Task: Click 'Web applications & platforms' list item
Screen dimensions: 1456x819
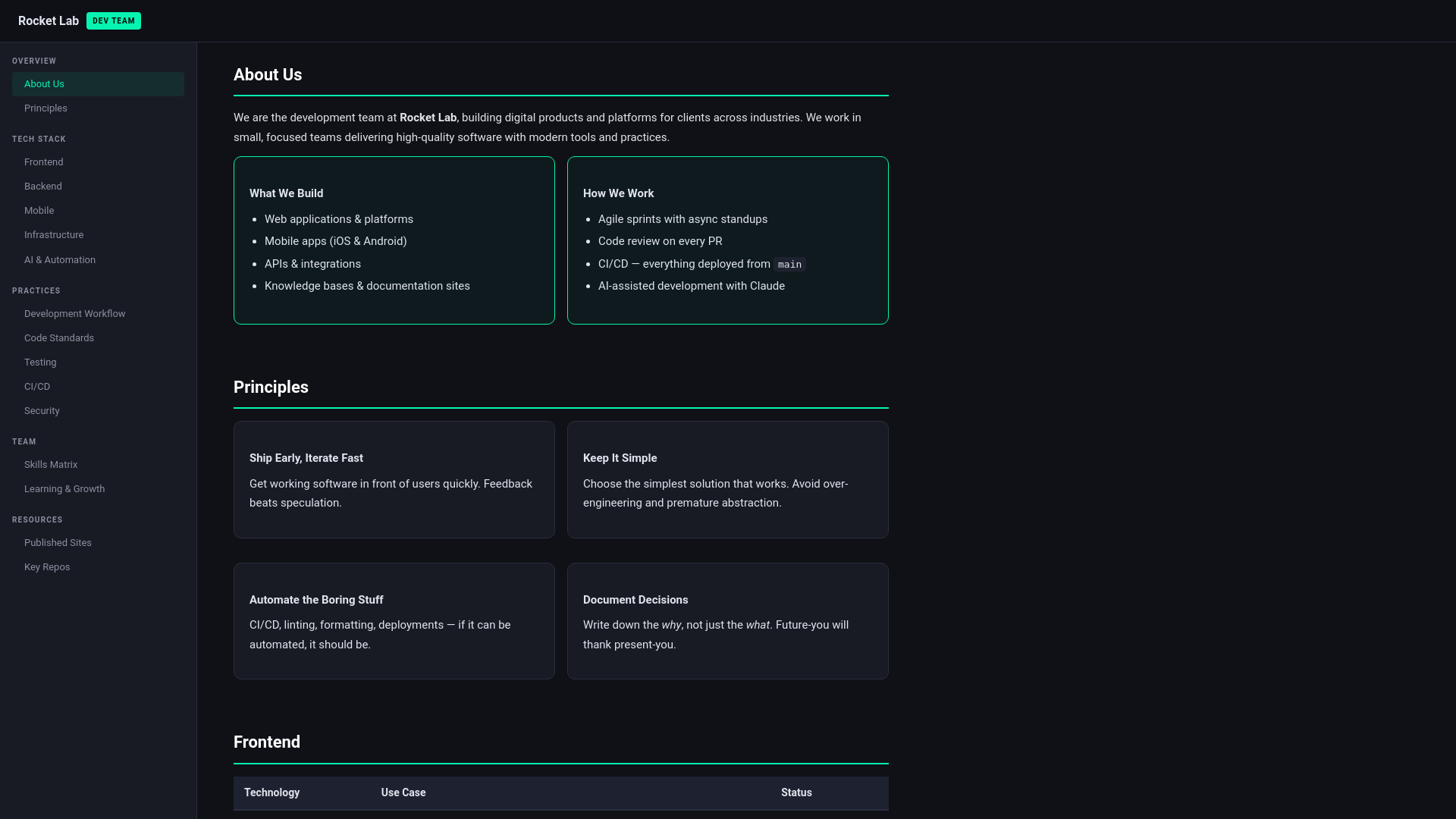Action: coord(339,219)
